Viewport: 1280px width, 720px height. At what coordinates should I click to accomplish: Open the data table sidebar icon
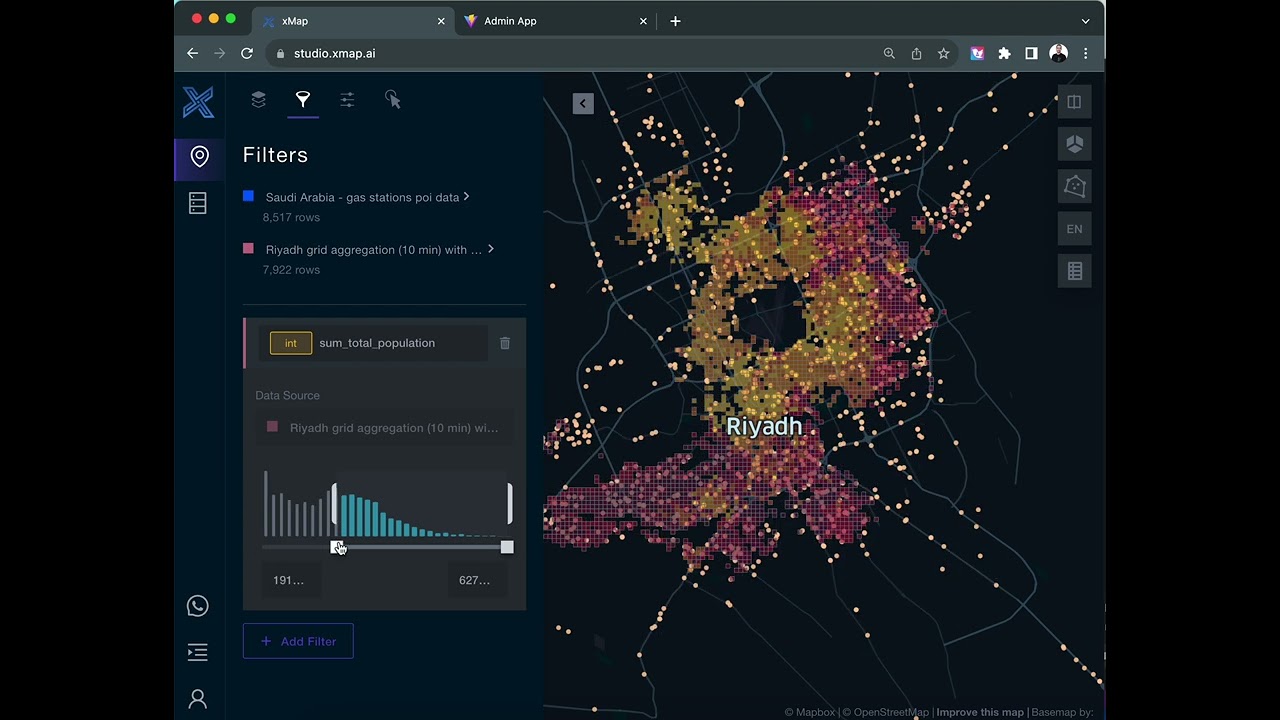[x=198, y=203]
